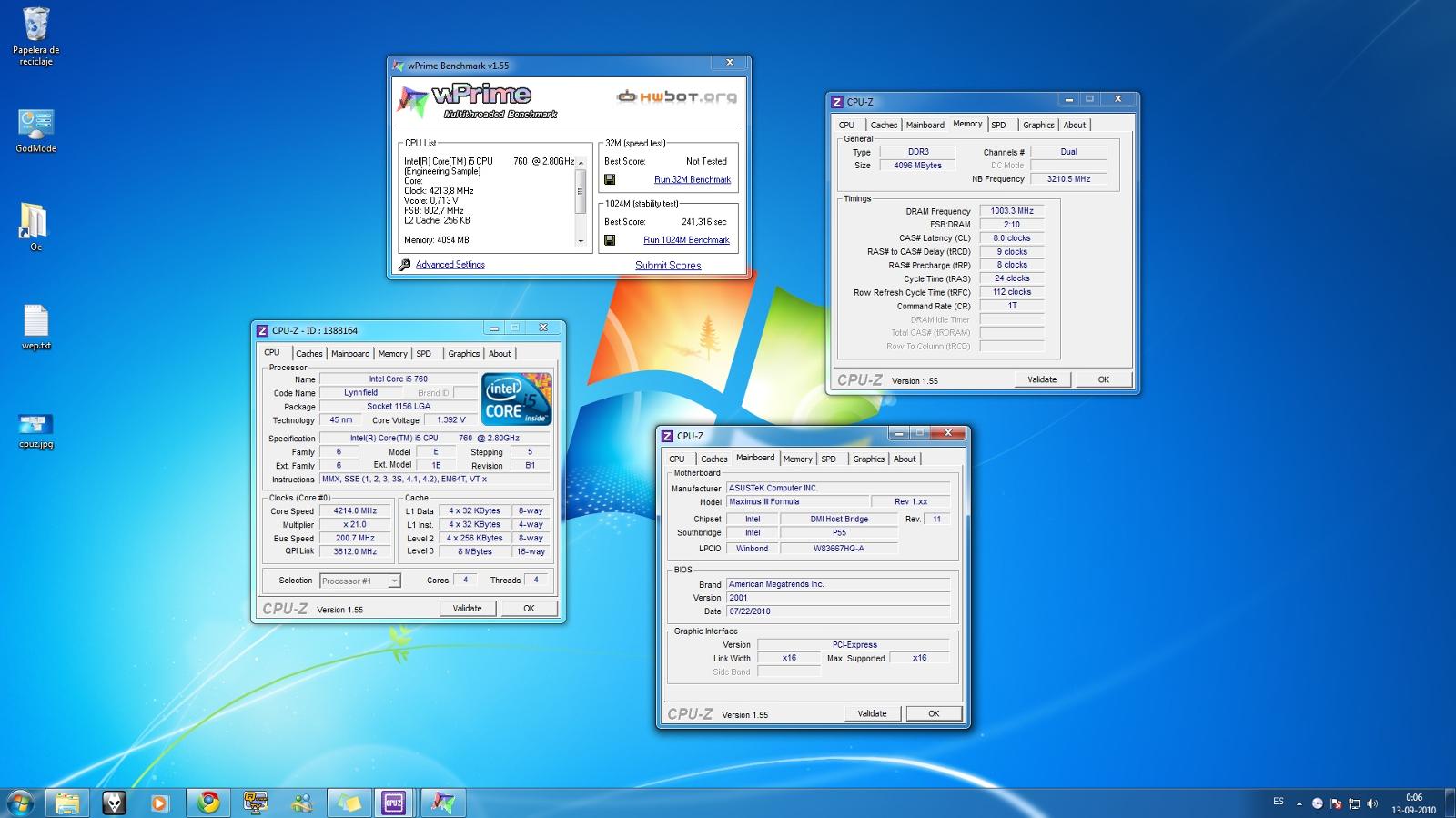This screenshot has width=1456, height=818.
Task: Open Advanced Settings link in wPrime
Action: point(450,265)
